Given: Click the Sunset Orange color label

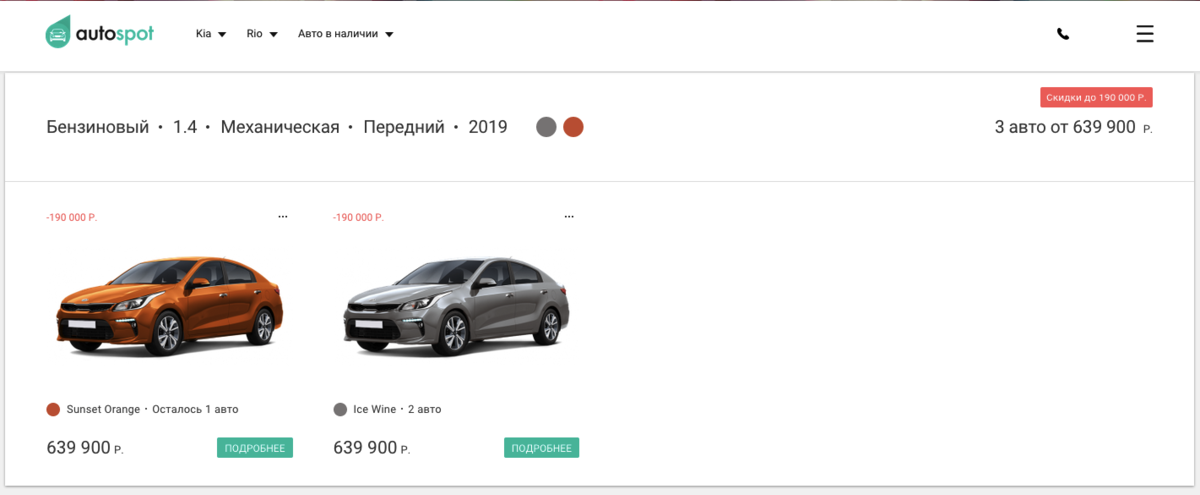Looking at the screenshot, I should pyautogui.click(x=104, y=409).
